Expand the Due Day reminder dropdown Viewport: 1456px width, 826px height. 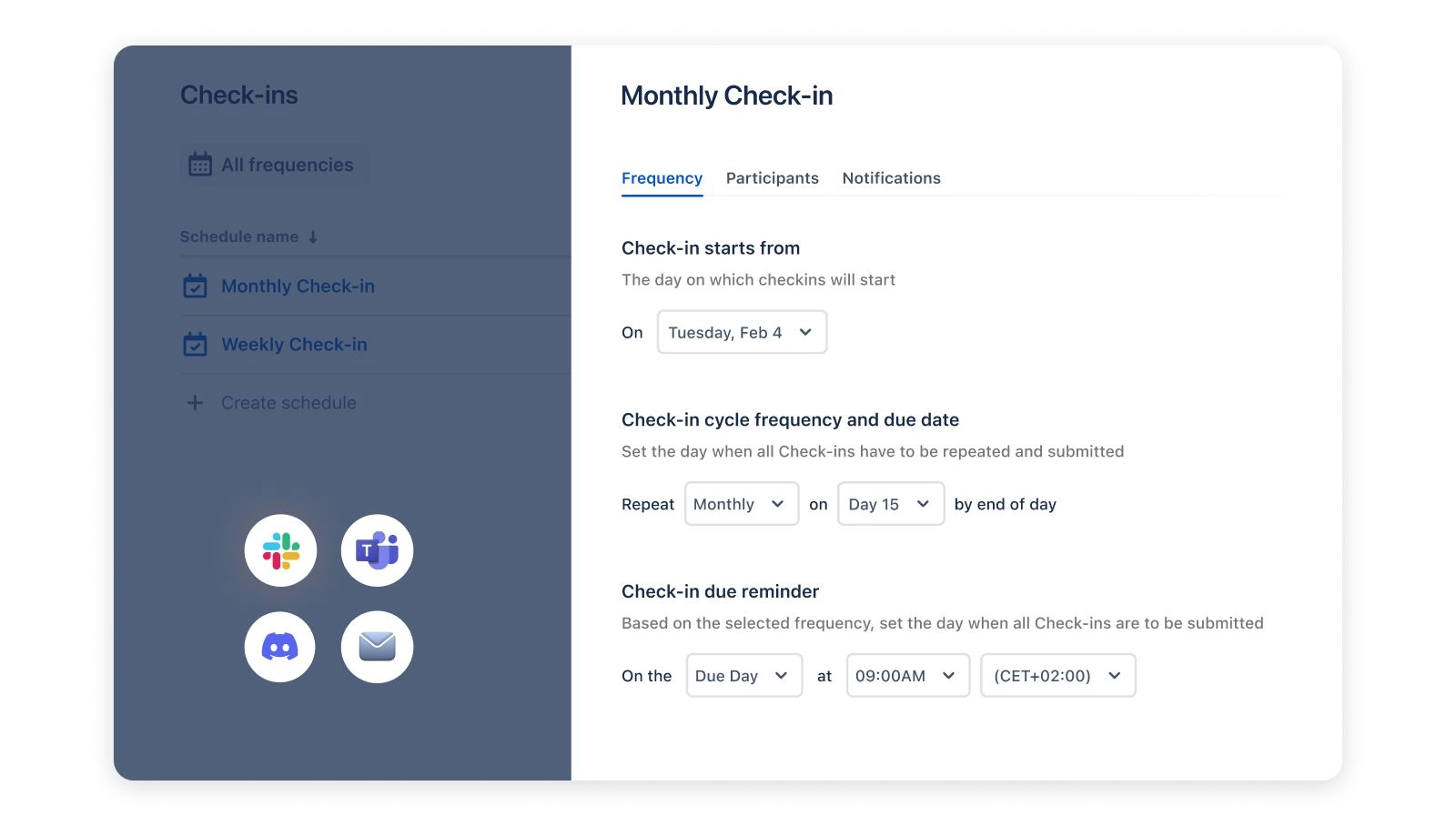pyautogui.click(x=743, y=676)
